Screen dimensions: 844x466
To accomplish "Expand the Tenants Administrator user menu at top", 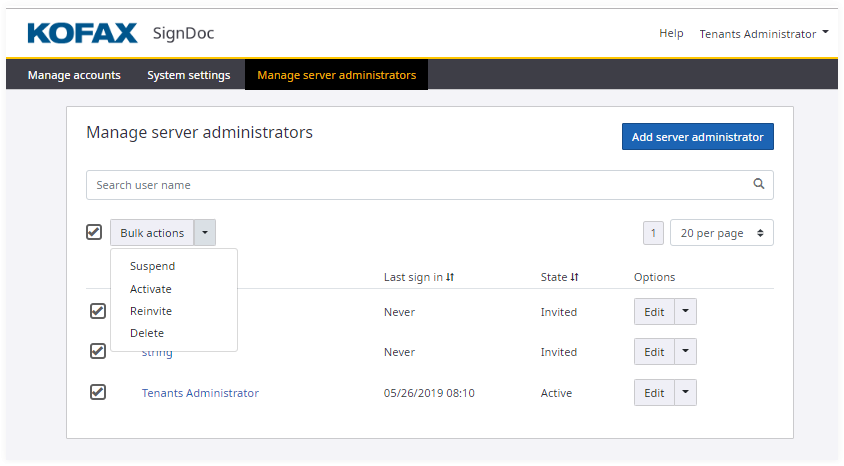I will 764,33.
